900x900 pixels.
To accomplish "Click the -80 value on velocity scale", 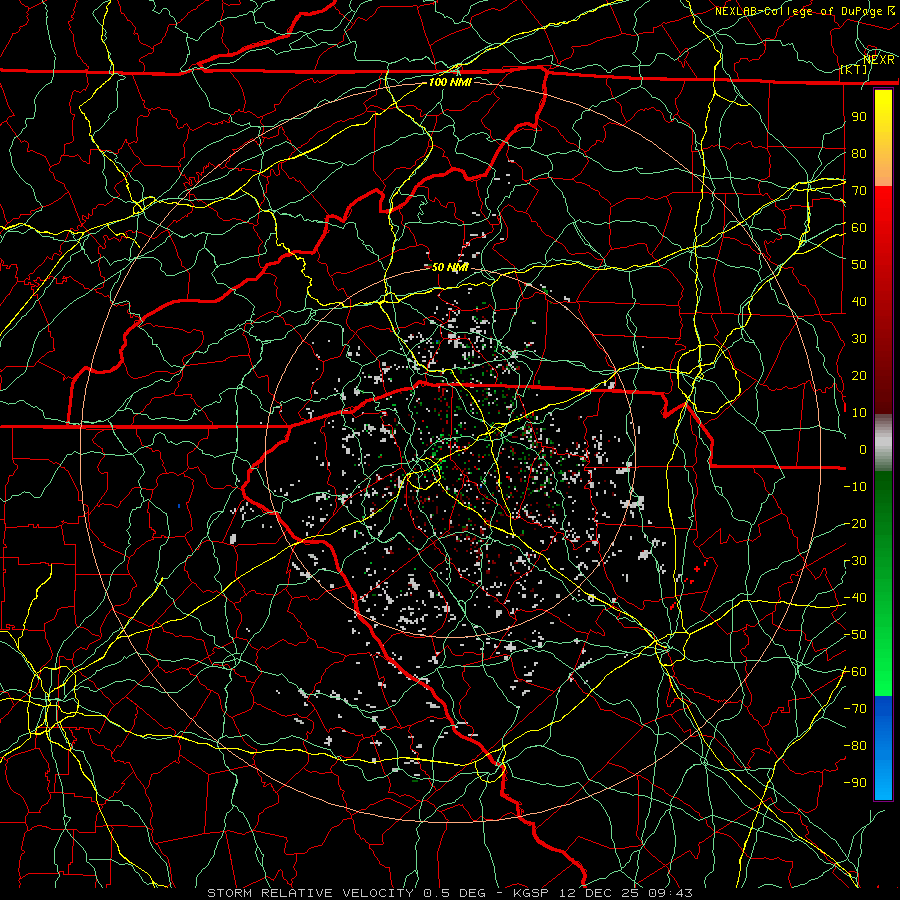I will [x=855, y=746].
